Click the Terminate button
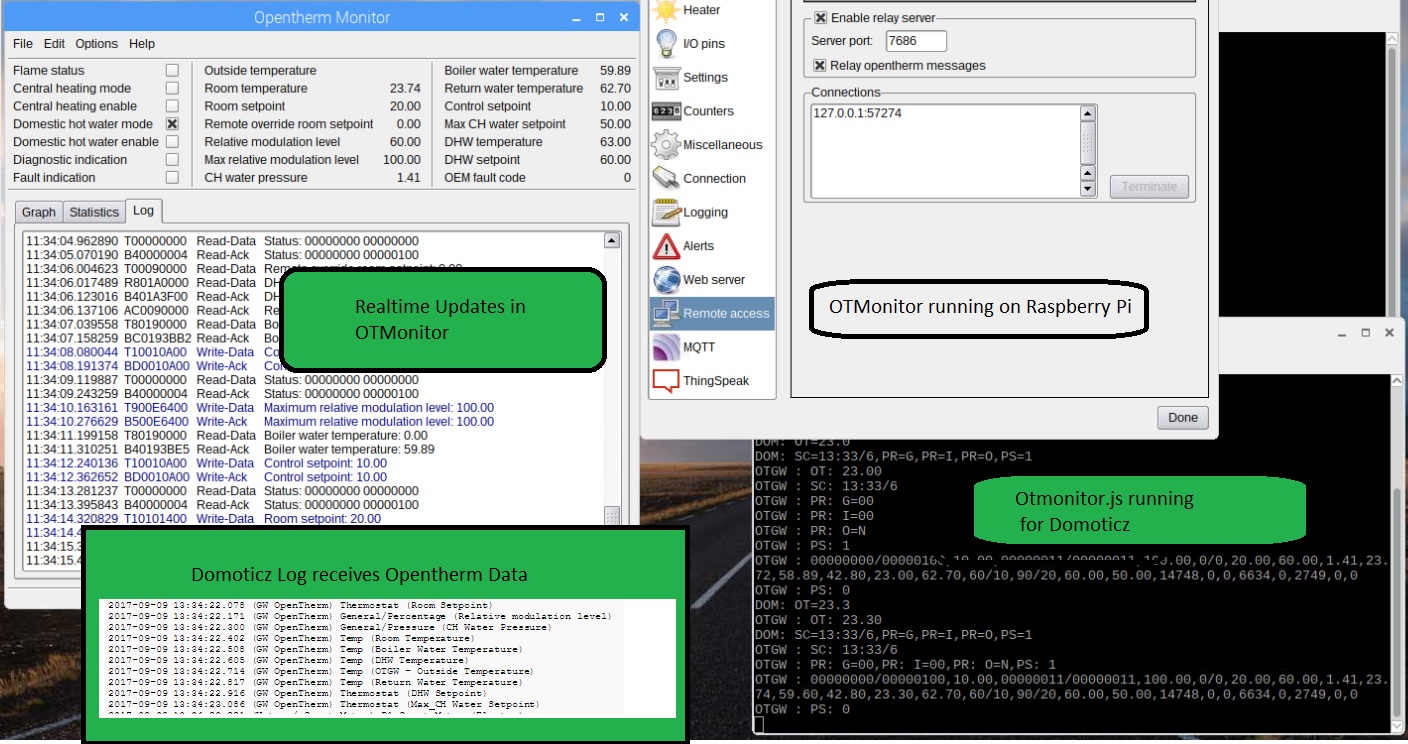The height and width of the screenshot is (744, 1408). 1149,187
